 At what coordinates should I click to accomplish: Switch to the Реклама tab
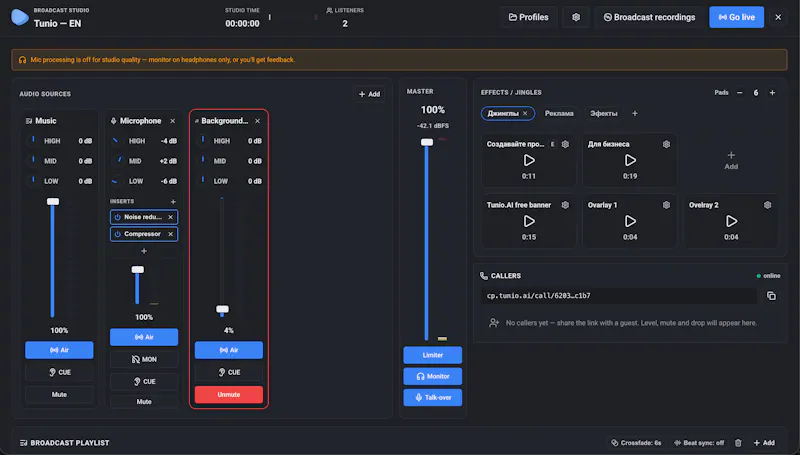tap(559, 113)
